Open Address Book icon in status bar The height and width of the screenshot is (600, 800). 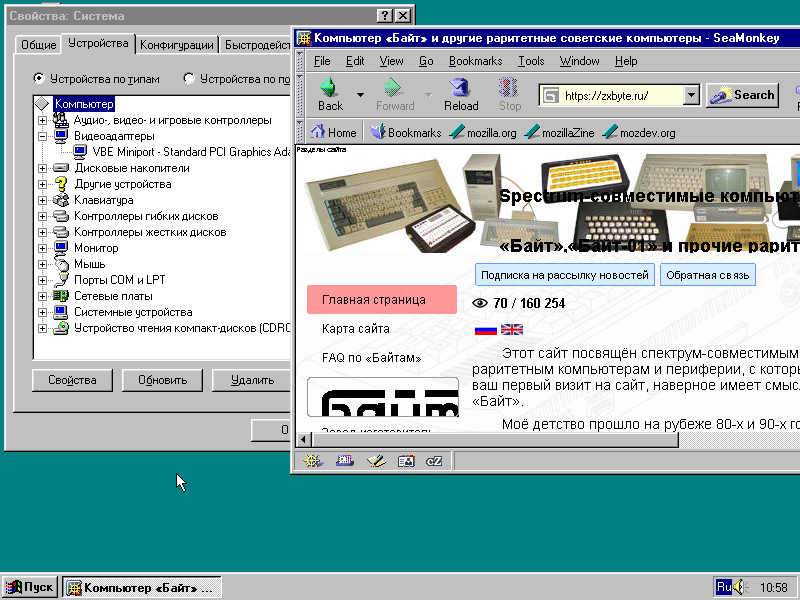406,461
